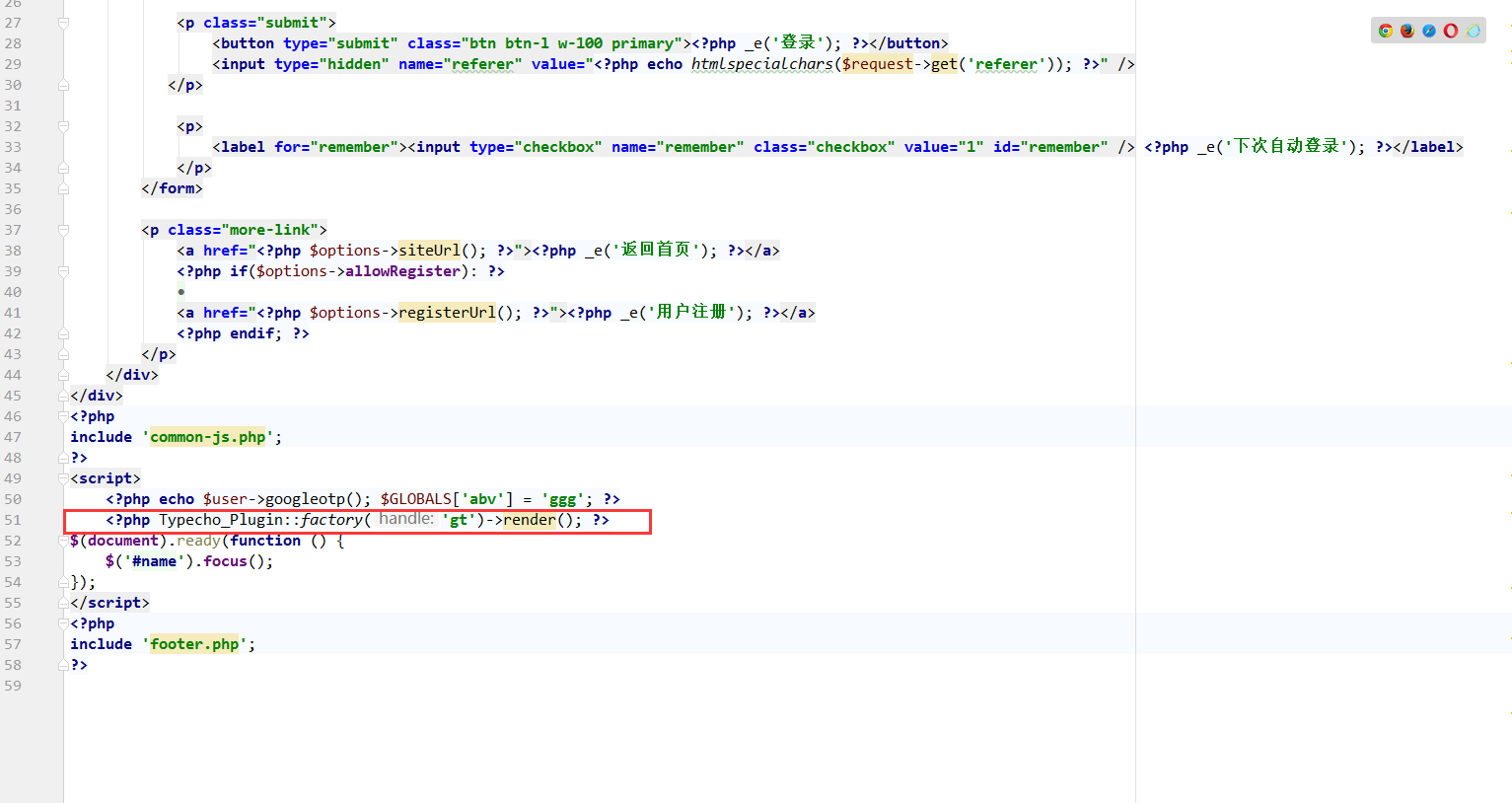Click line number 28 in the gutter
The height and width of the screenshot is (803, 1512).
click(13, 43)
